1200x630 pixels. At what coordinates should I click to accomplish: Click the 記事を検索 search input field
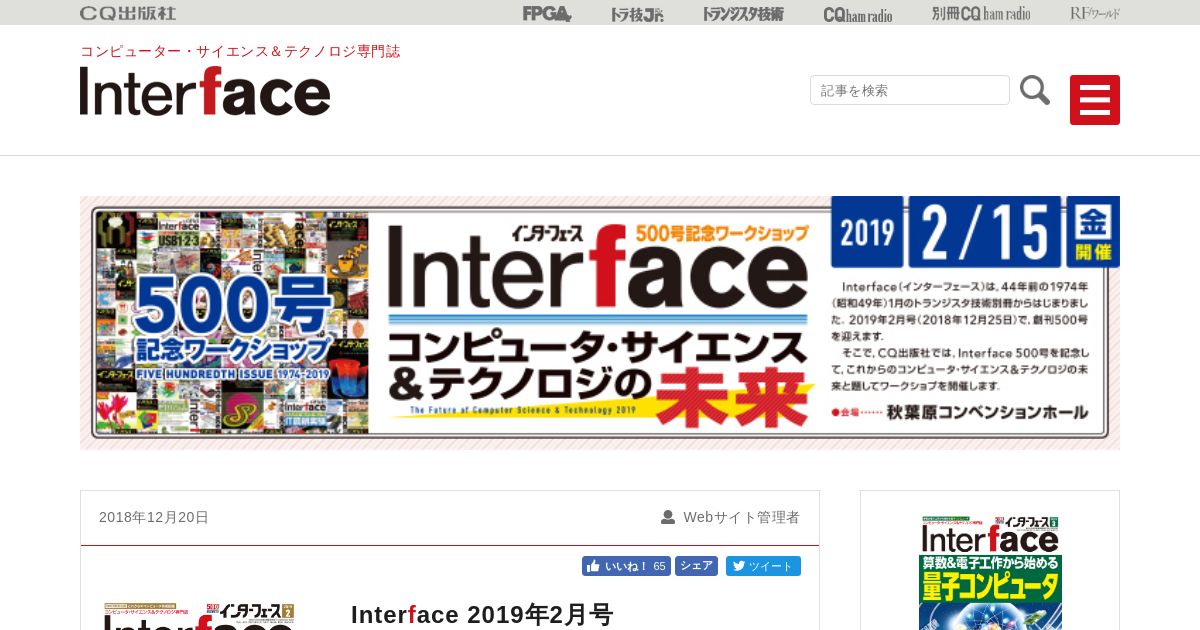tap(910, 90)
